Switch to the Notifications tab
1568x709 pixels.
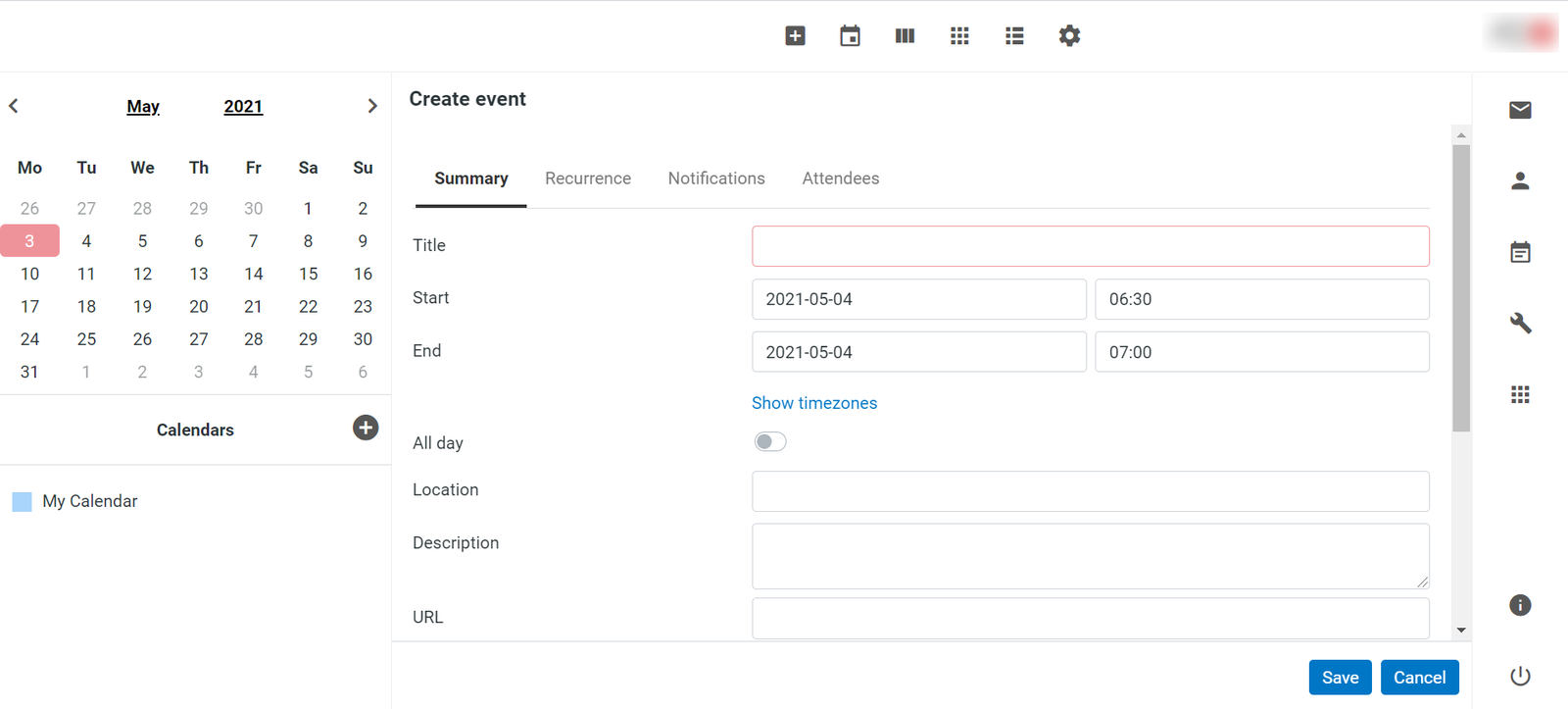coord(716,178)
